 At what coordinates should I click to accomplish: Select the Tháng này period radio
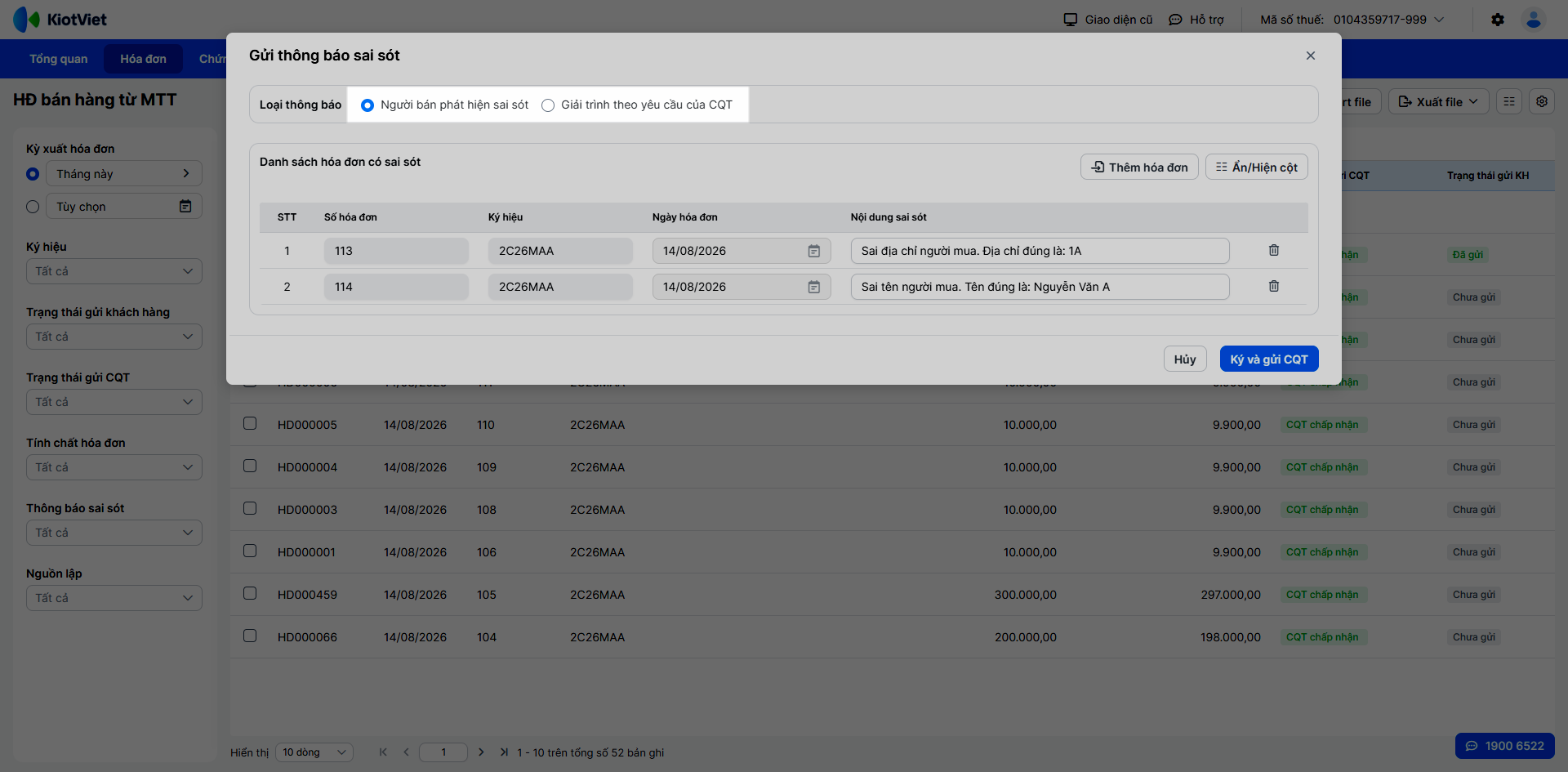pos(33,174)
